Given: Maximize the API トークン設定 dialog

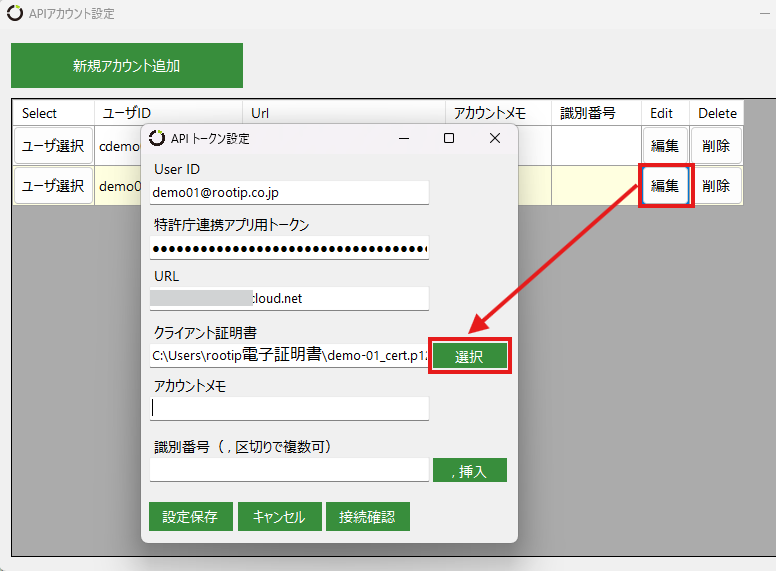Looking at the screenshot, I should click(449, 138).
